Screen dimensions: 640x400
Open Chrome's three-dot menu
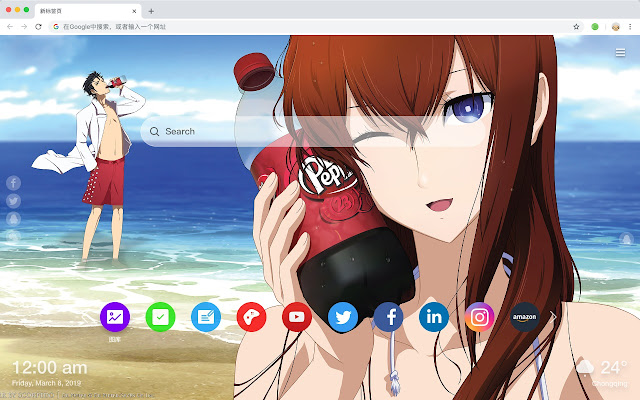coord(630,27)
